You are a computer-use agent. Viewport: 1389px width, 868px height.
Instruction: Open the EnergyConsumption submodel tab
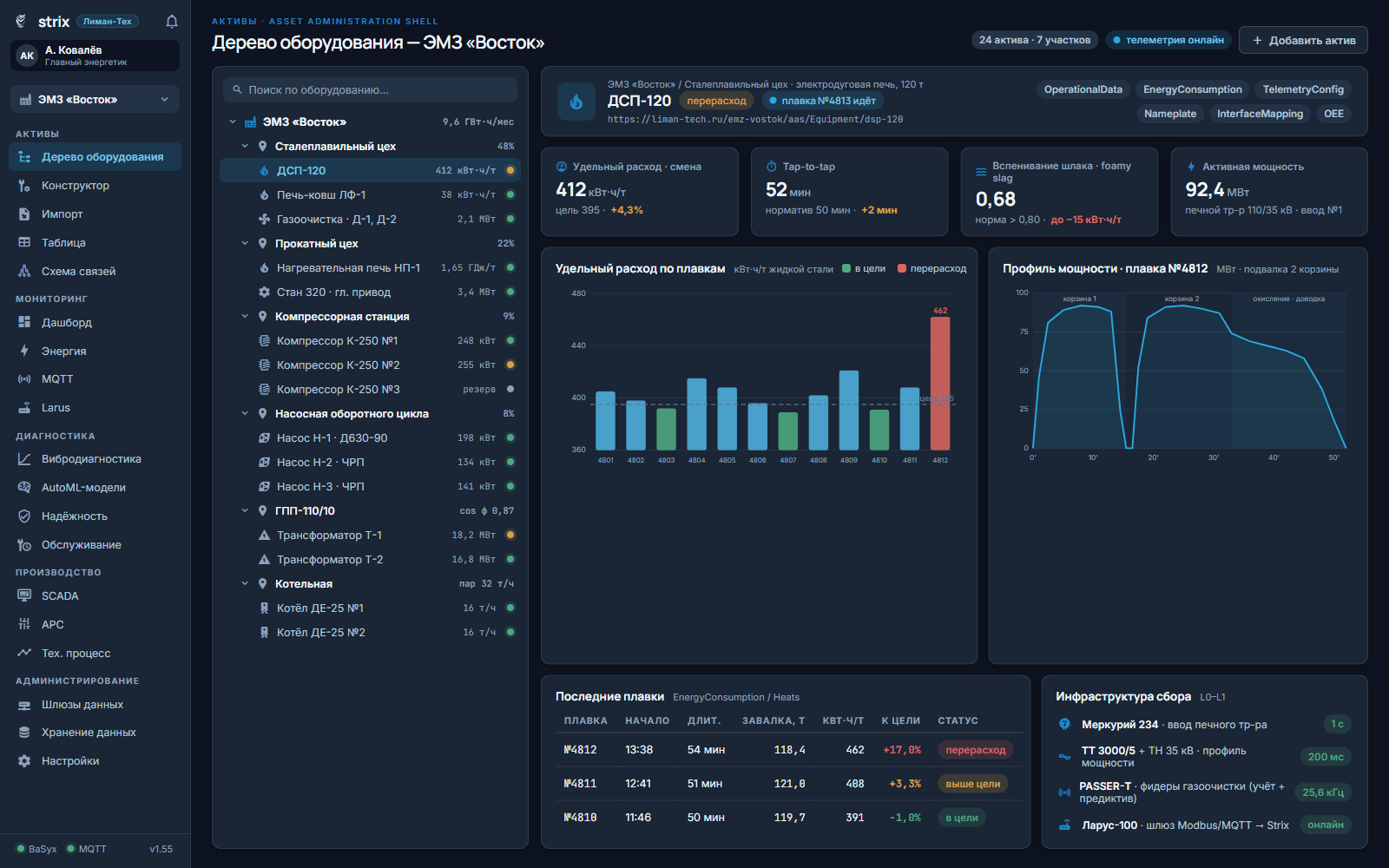pos(1192,89)
